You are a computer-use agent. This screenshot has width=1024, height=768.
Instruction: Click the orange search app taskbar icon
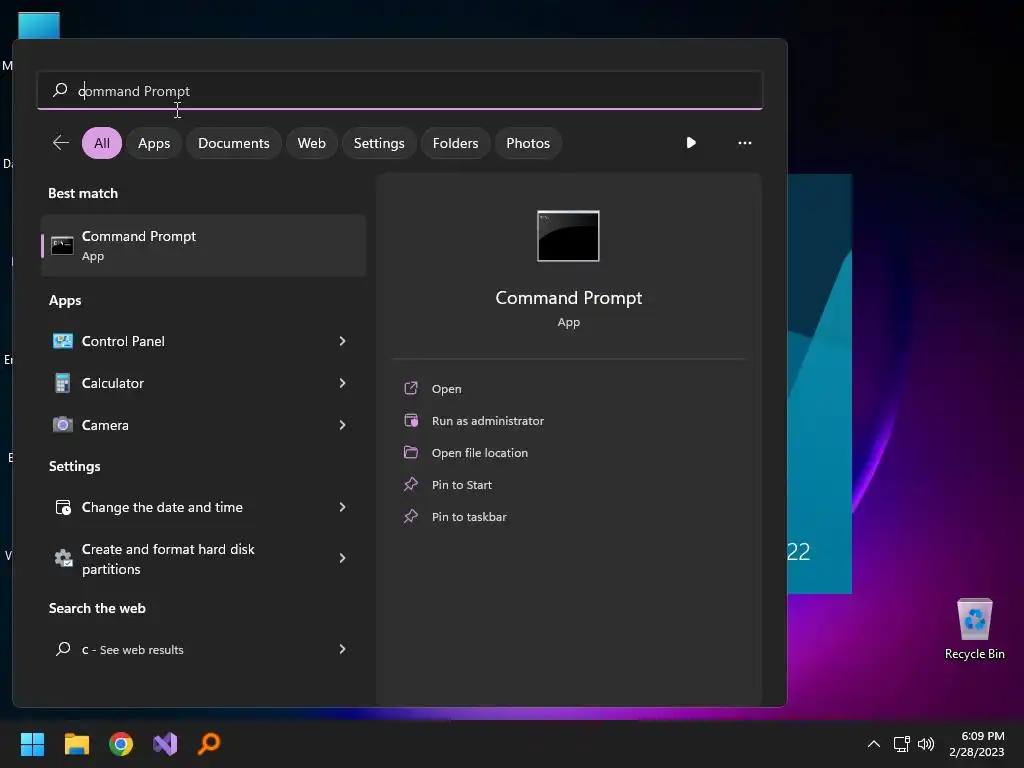(x=209, y=744)
